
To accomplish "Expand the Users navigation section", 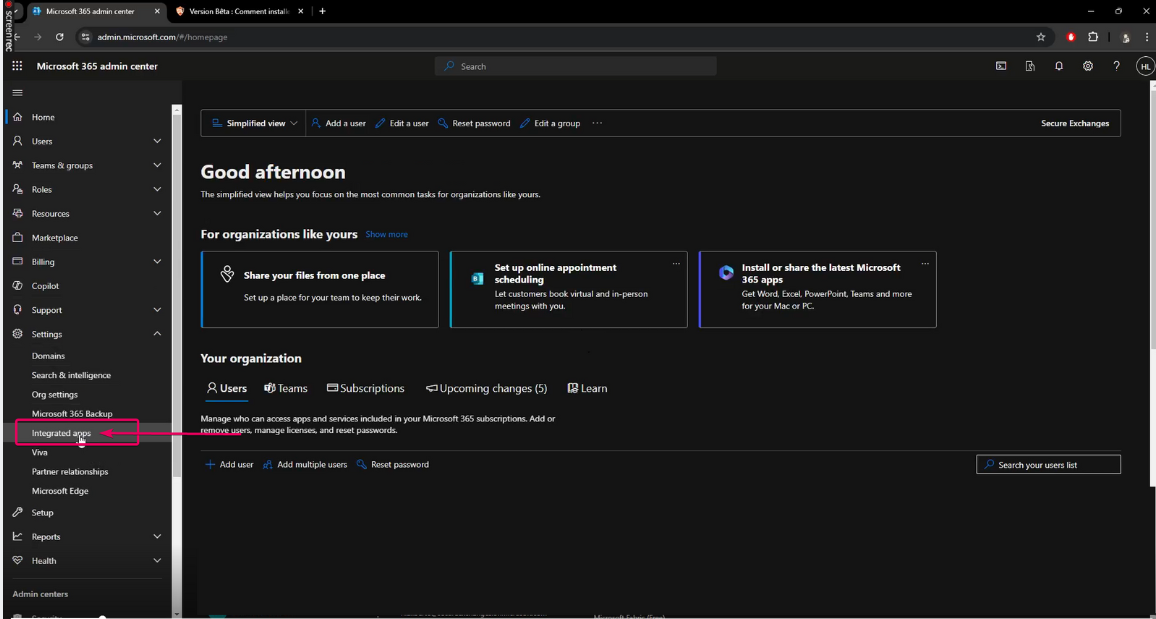I will (157, 141).
